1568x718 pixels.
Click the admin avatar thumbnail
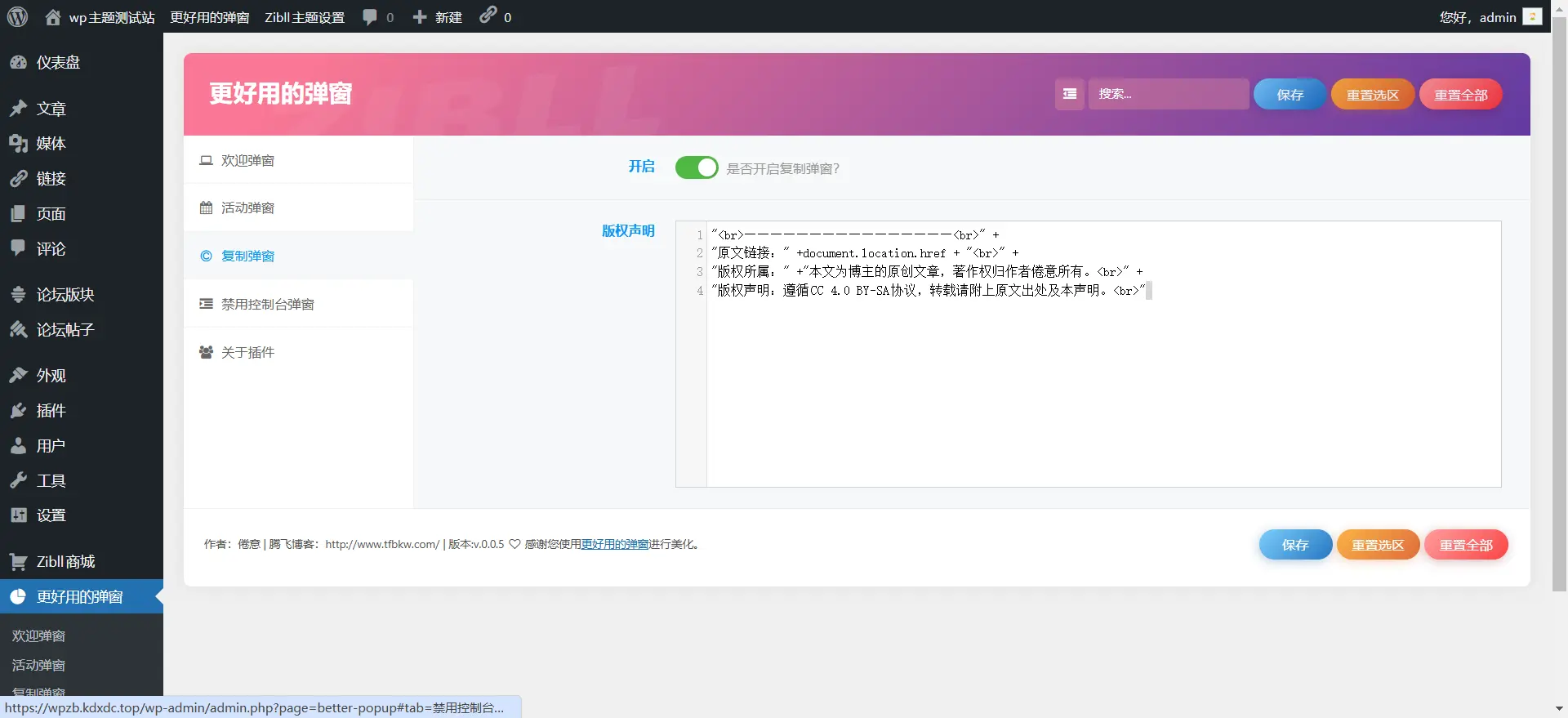point(1533,16)
